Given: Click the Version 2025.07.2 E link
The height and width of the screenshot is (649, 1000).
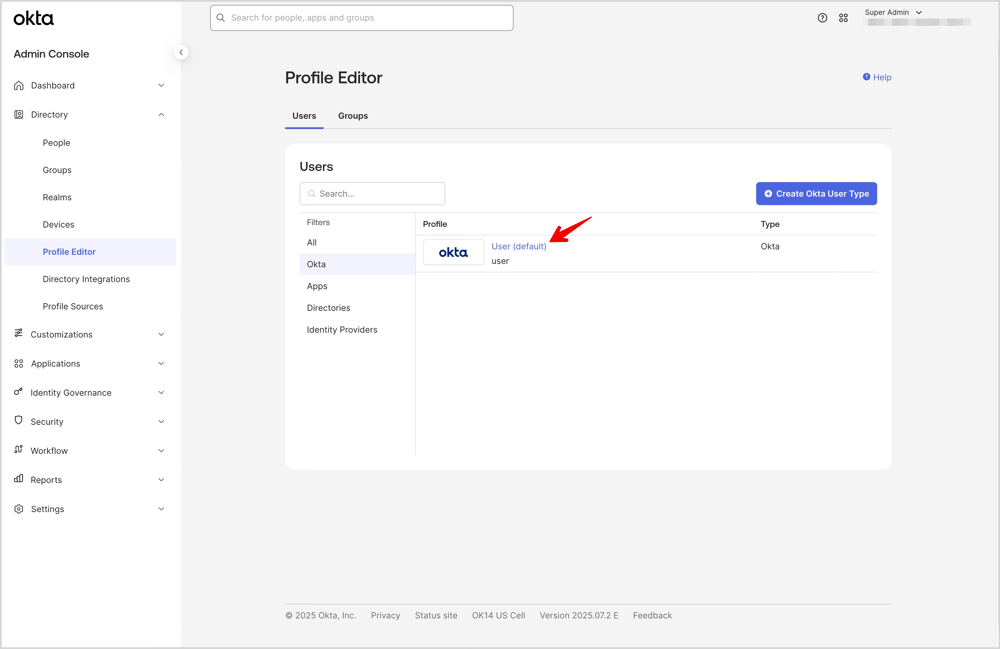Looking at the screenshot, I should [578, 615].
